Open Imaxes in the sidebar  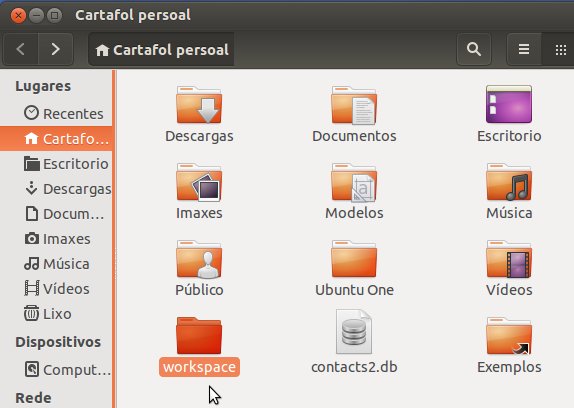pos(56,239)
